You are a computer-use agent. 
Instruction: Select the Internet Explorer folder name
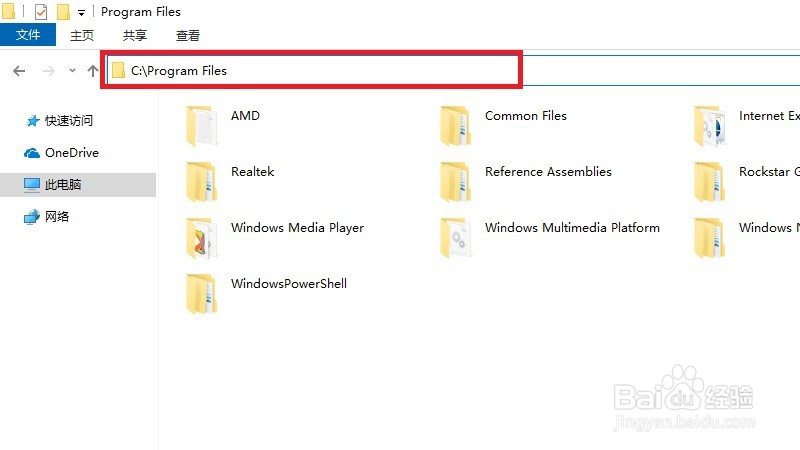click(769, 116)
